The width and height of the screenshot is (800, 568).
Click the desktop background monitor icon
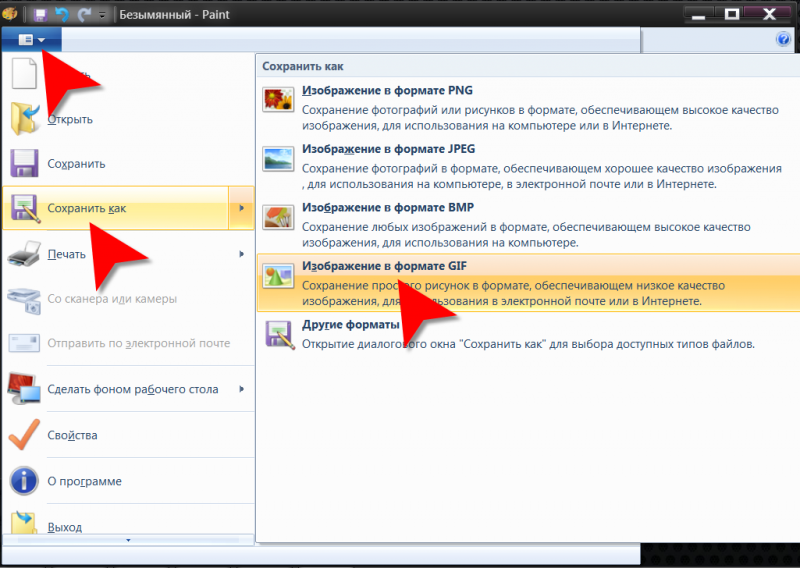pos(24,389)
